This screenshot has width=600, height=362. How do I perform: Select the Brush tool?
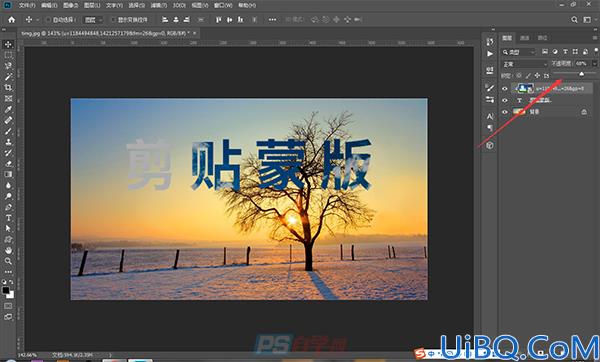[x=8, y=131]
